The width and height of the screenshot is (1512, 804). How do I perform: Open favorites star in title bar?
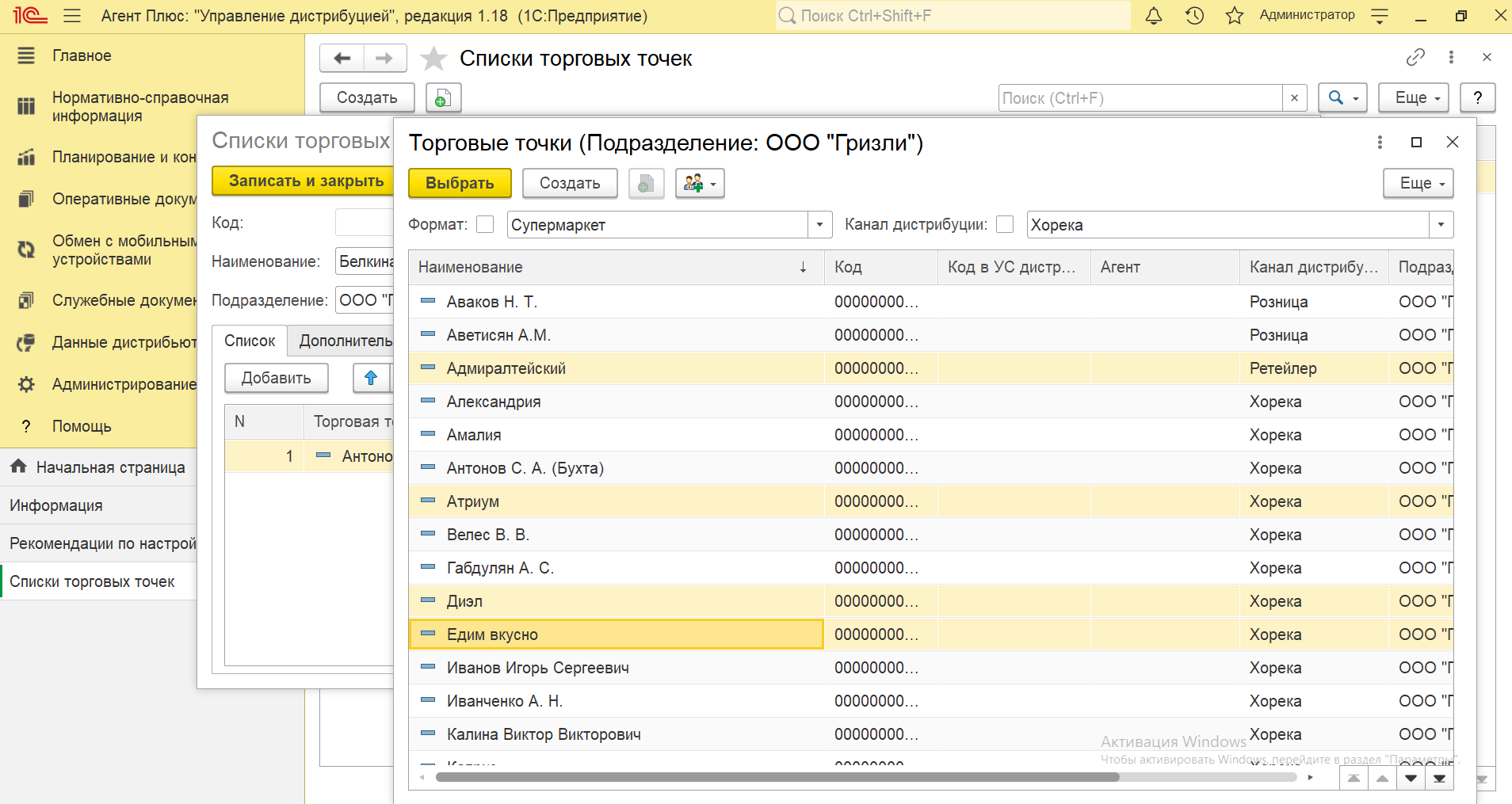coord(1234,16)
